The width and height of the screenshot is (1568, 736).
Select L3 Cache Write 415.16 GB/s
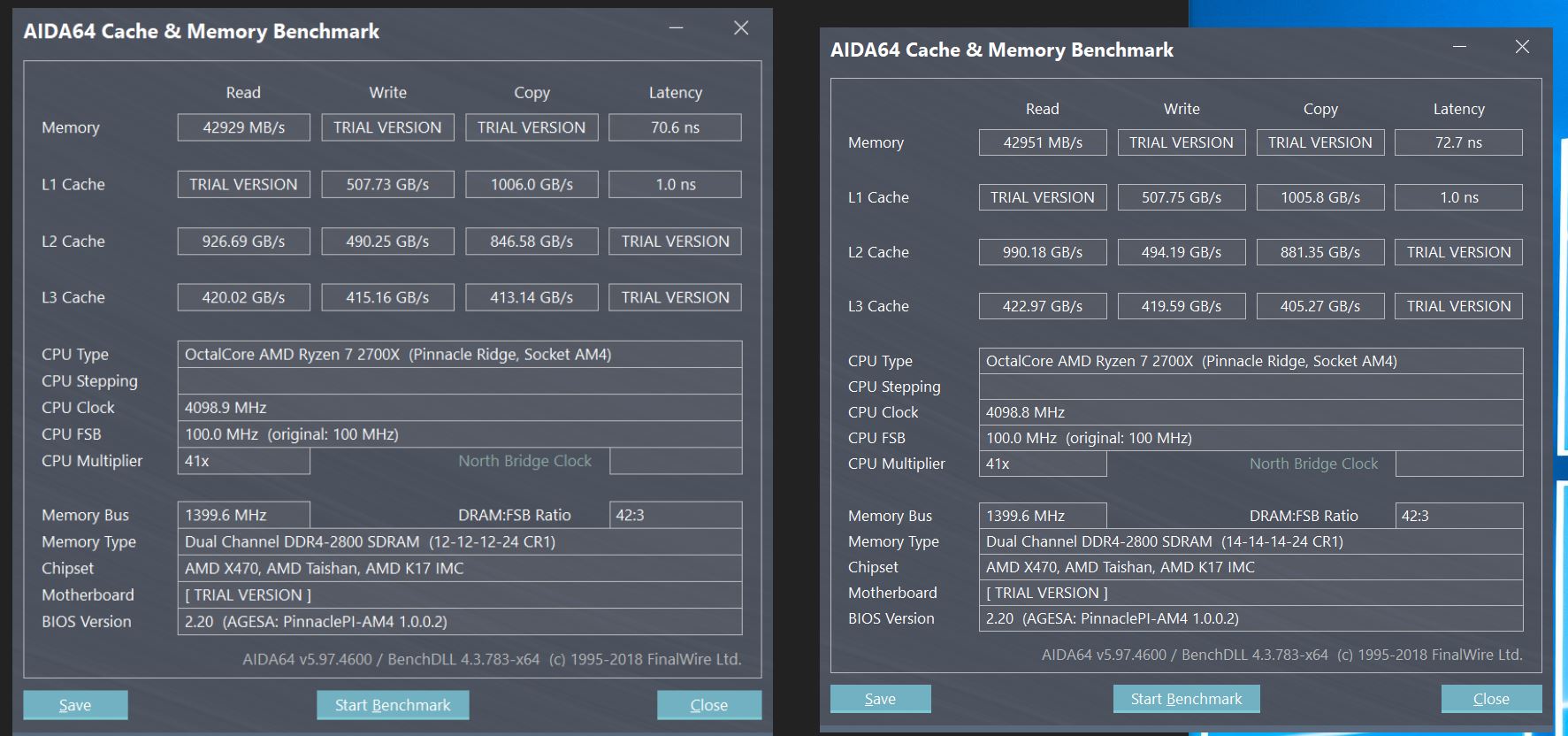point(388,297)
